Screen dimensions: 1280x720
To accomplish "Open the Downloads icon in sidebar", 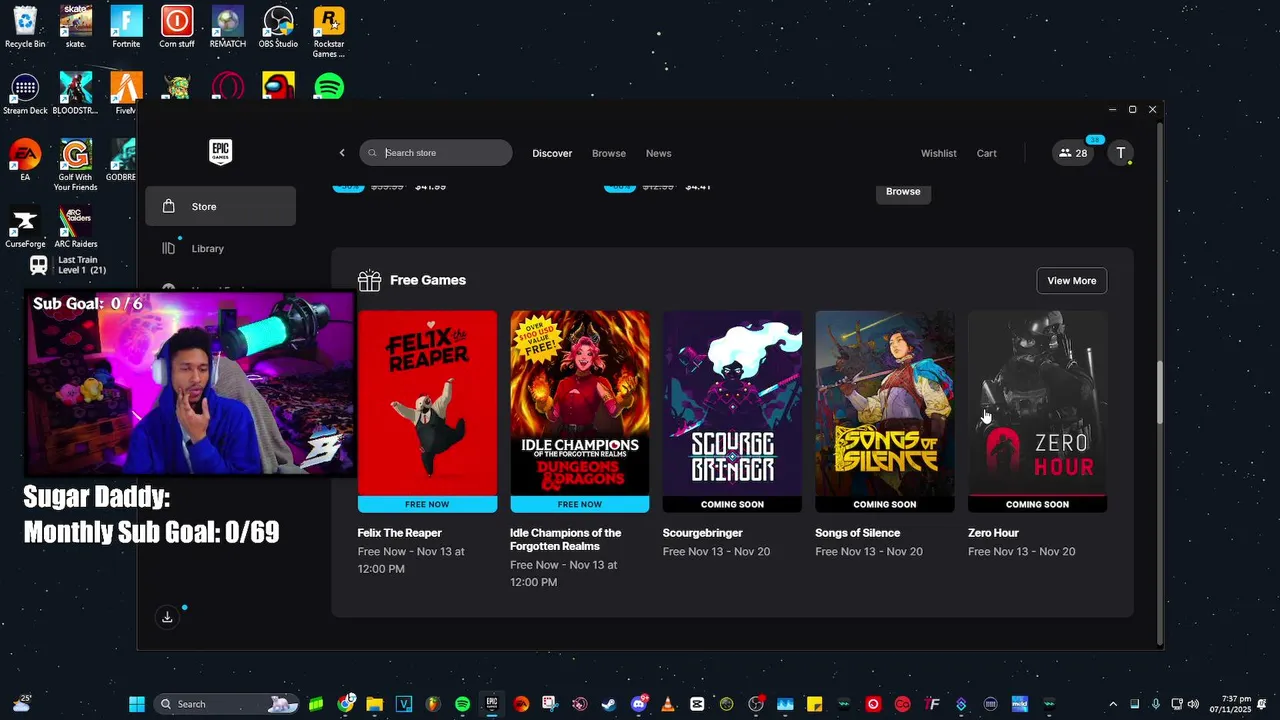I will coord(167,617).
